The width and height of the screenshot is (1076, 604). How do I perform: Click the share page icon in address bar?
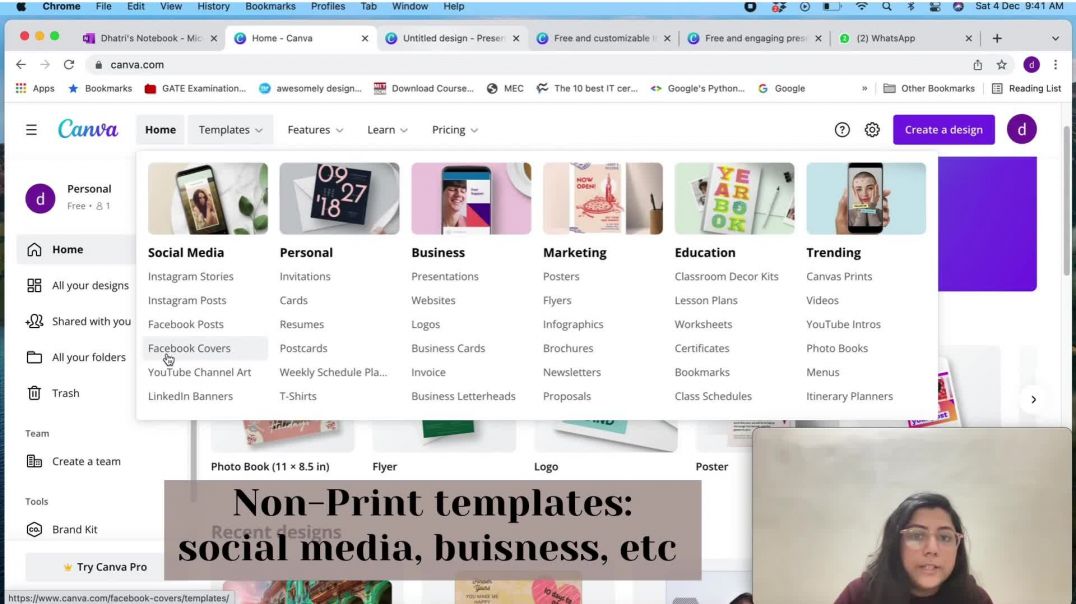click(x=978, y=65)
